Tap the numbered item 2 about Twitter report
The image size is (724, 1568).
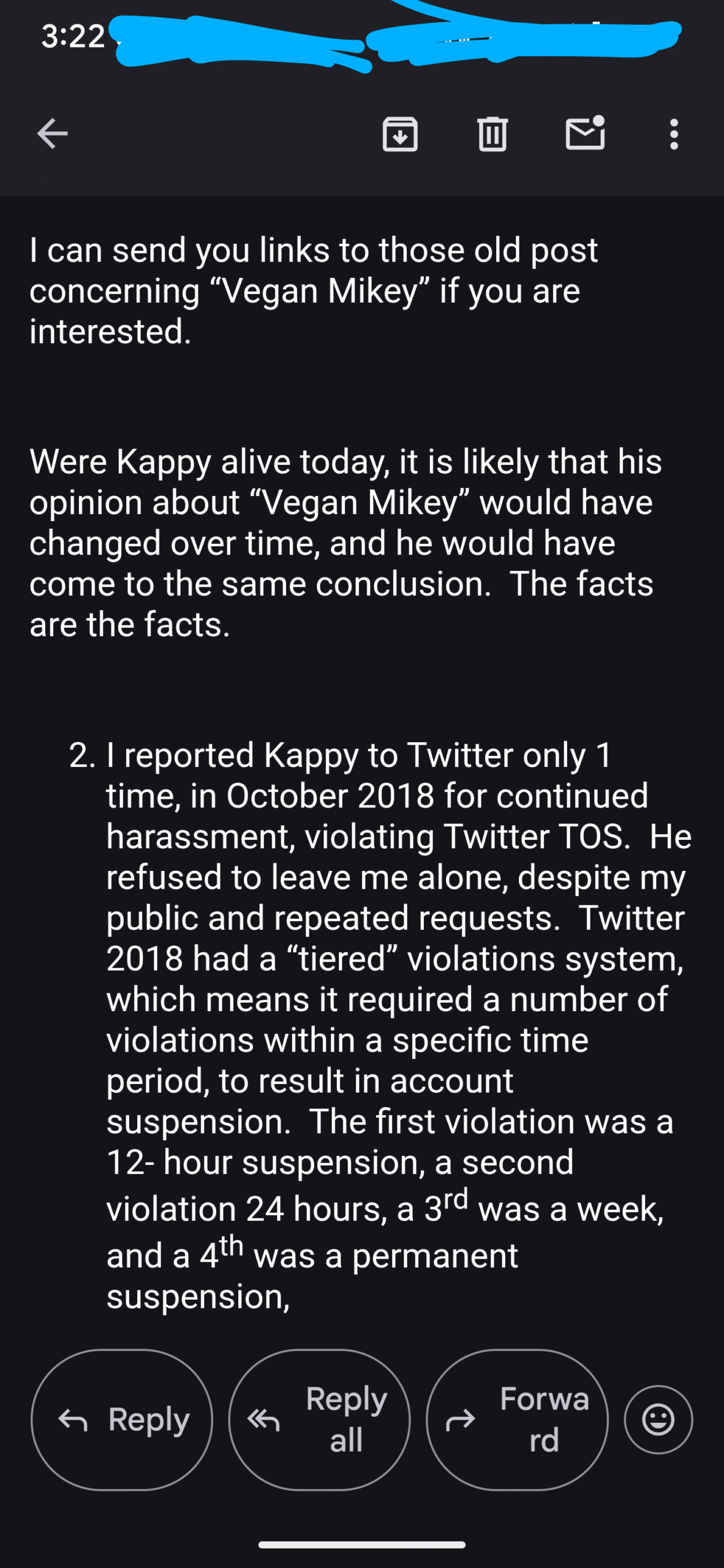coord(381,1025)
